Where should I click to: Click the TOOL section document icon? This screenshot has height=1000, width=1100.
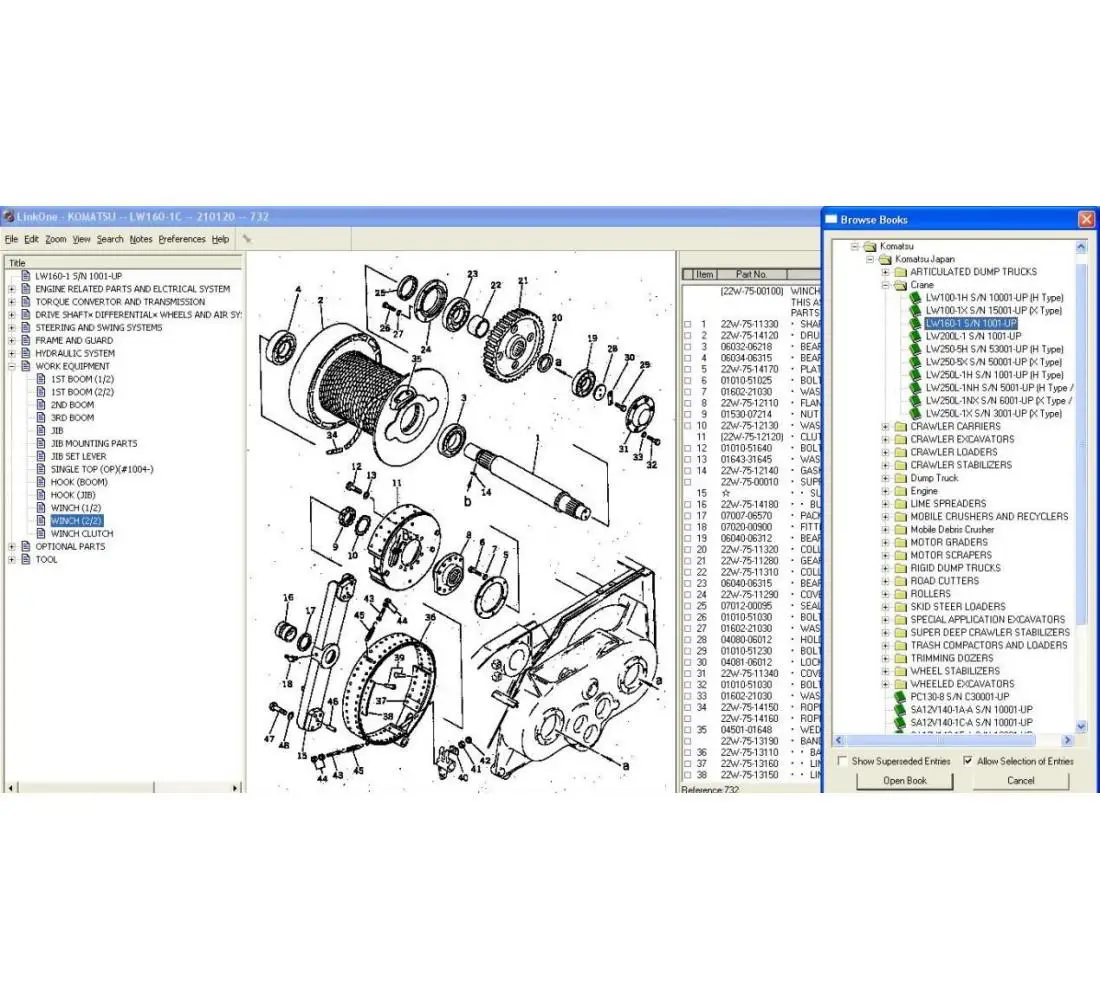coord(26,559)
